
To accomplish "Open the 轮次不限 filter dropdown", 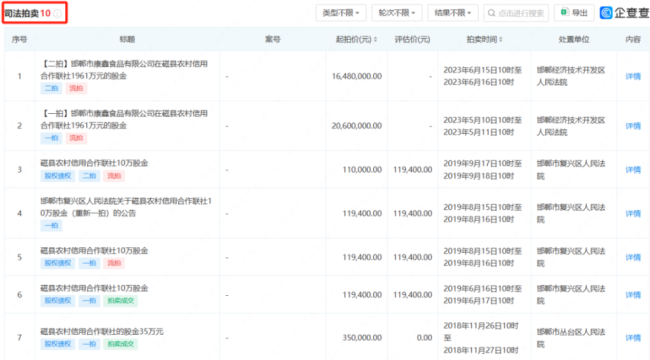I will [x=397, y=13].
